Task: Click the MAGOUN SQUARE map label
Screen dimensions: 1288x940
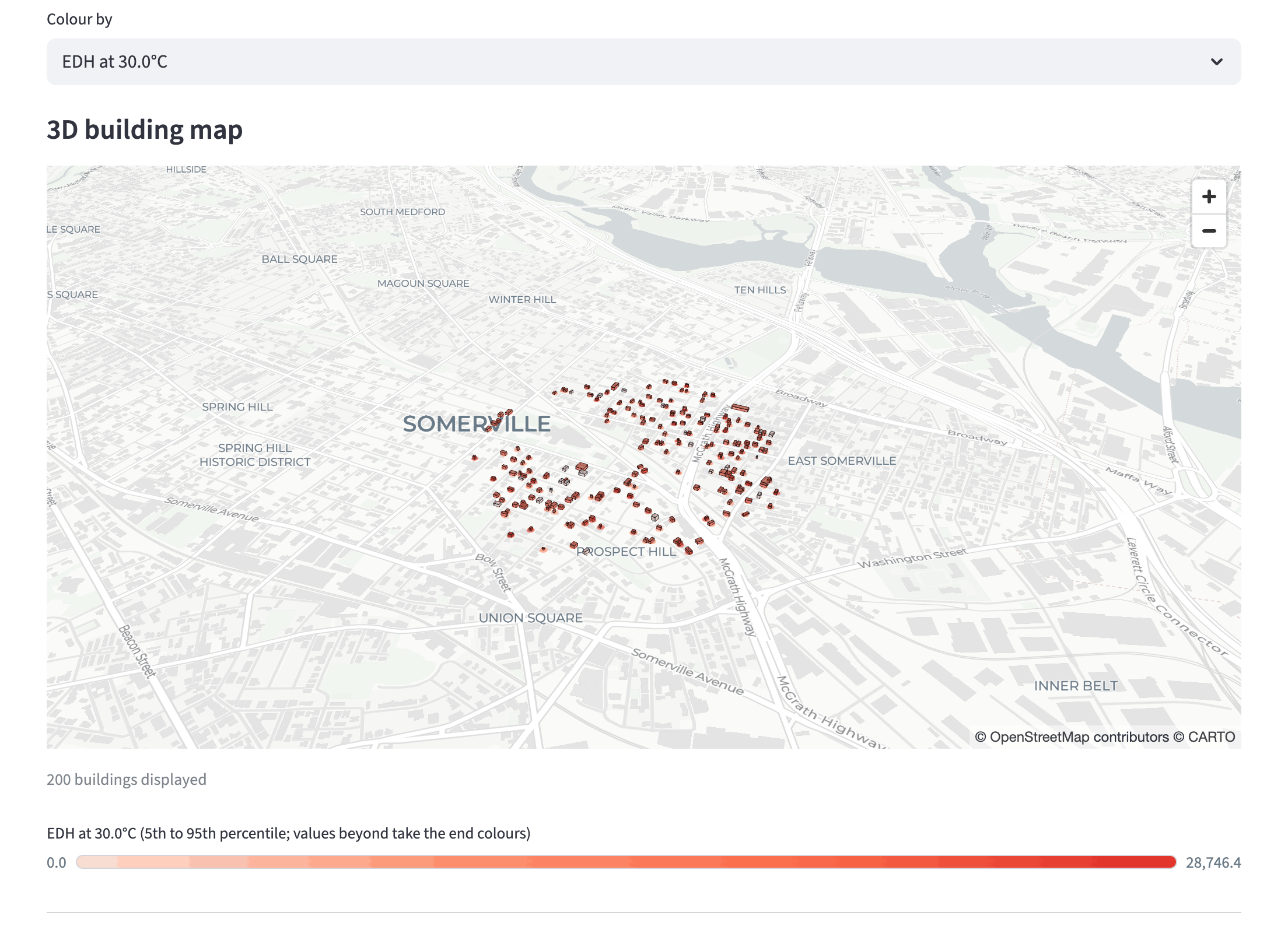Action: coord(423,283)
